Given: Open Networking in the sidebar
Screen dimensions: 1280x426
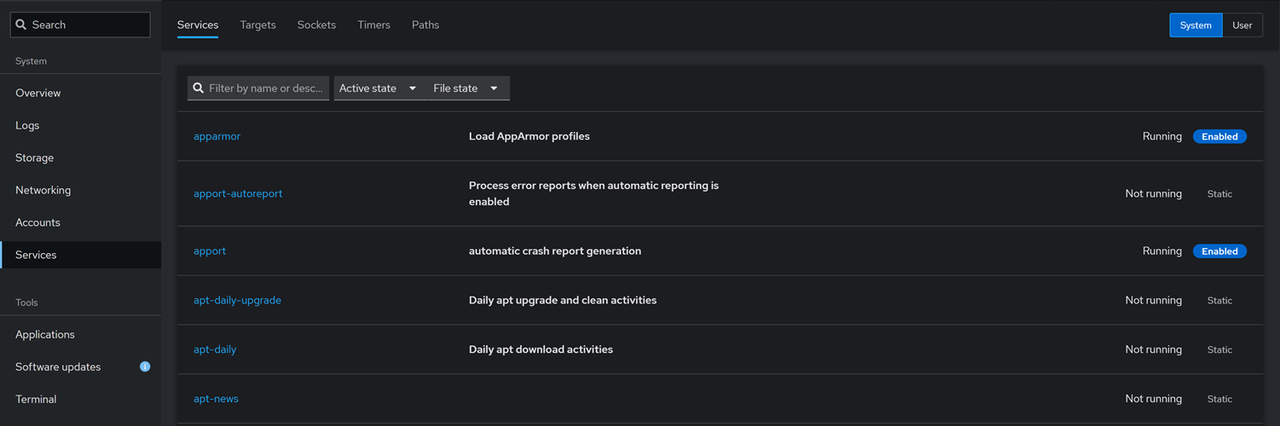Looking at the screenshot, I should click(80, 190).
